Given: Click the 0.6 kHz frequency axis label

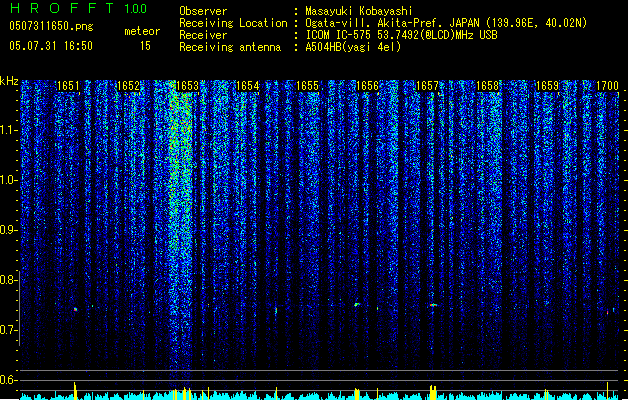Looking at the screenshot, I should (x=8, y=380).
